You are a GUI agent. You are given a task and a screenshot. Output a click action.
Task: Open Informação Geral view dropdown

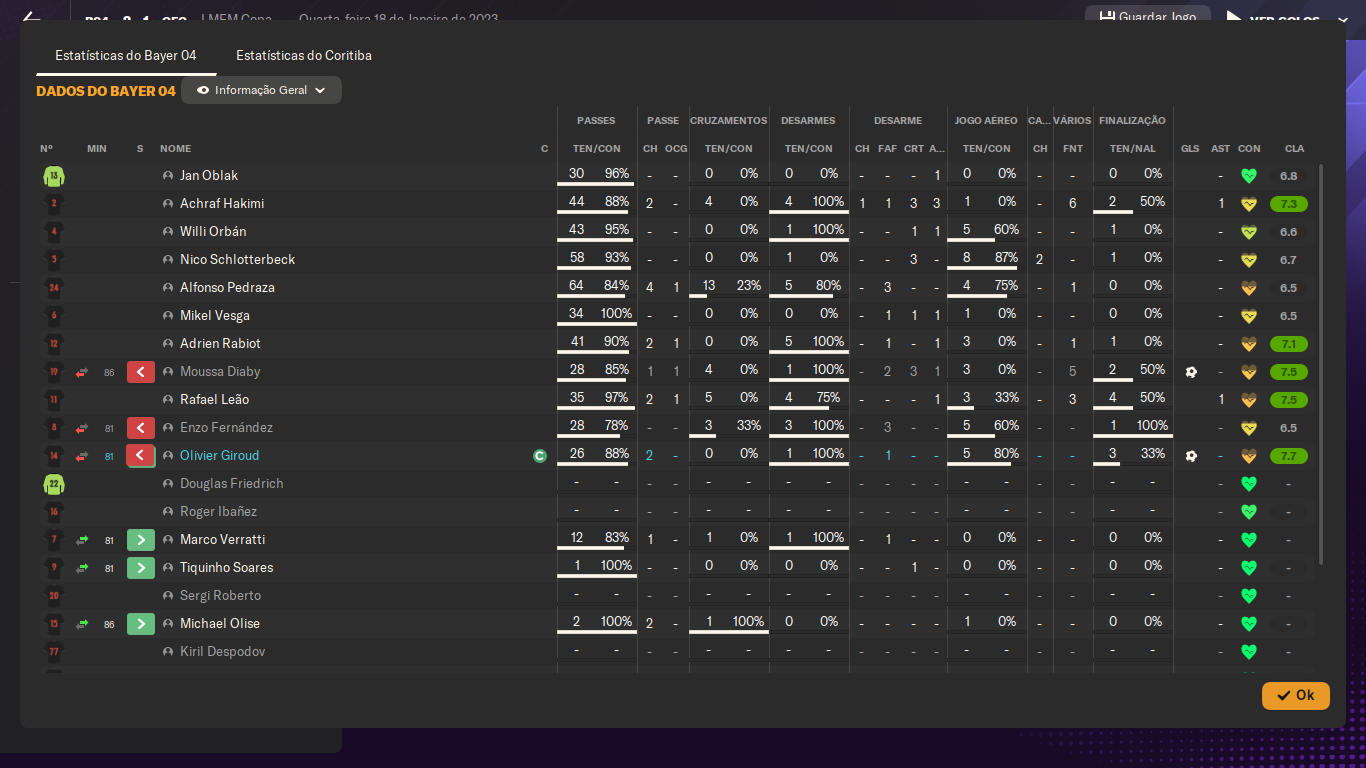[261, 90]
